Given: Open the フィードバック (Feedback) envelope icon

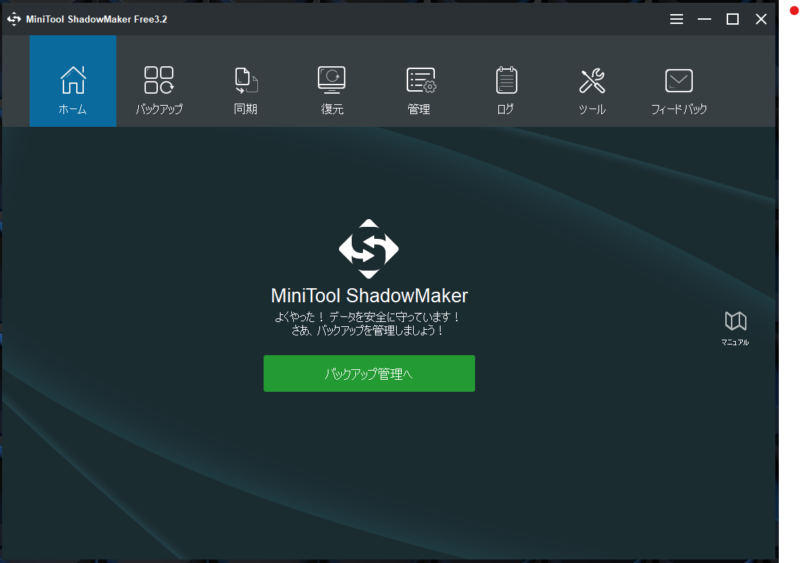Looking at the screenshot, I should [x=679, y=81].
